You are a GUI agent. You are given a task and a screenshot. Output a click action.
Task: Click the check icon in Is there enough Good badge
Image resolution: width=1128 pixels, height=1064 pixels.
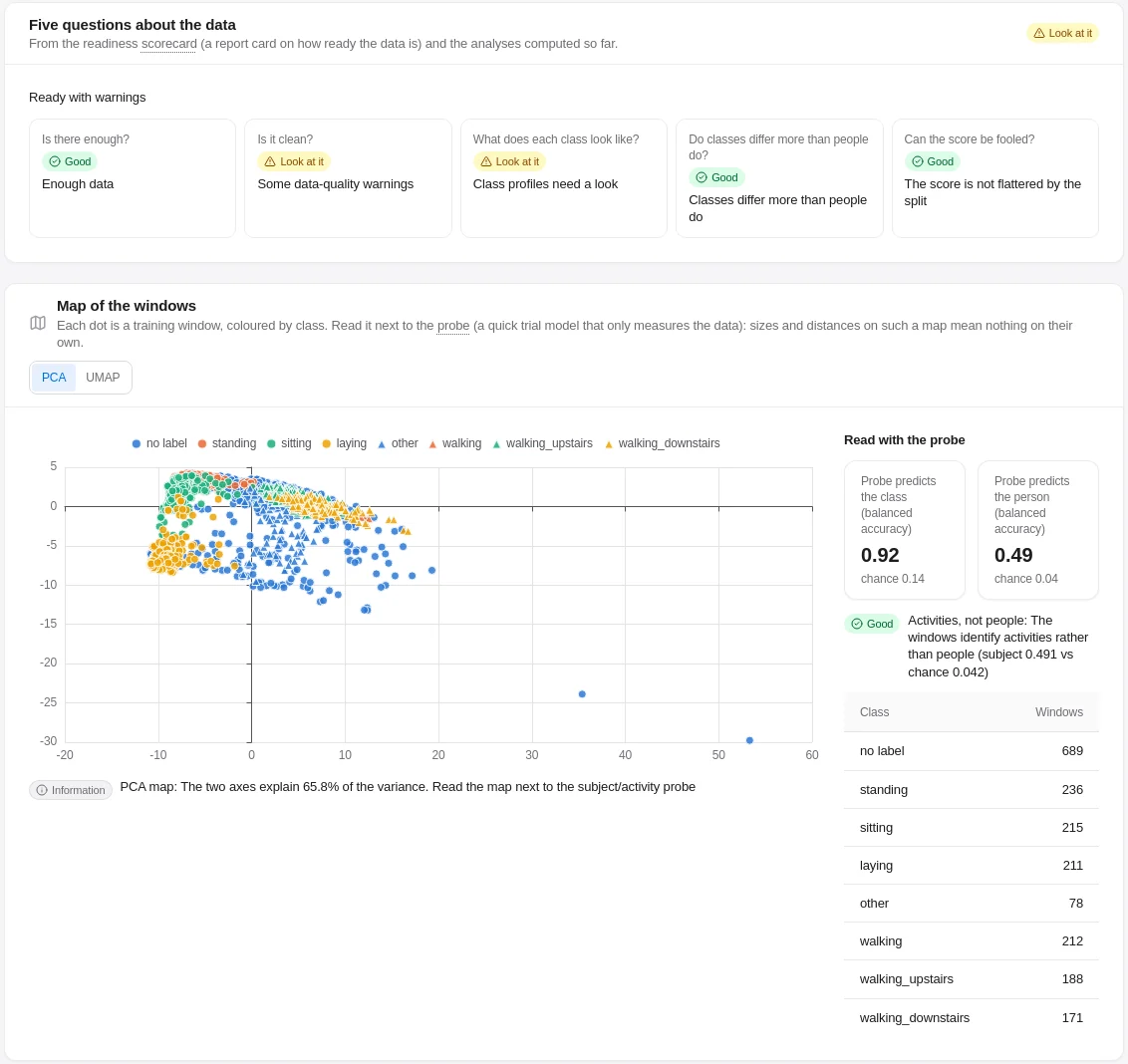click(x=55, y=161)
